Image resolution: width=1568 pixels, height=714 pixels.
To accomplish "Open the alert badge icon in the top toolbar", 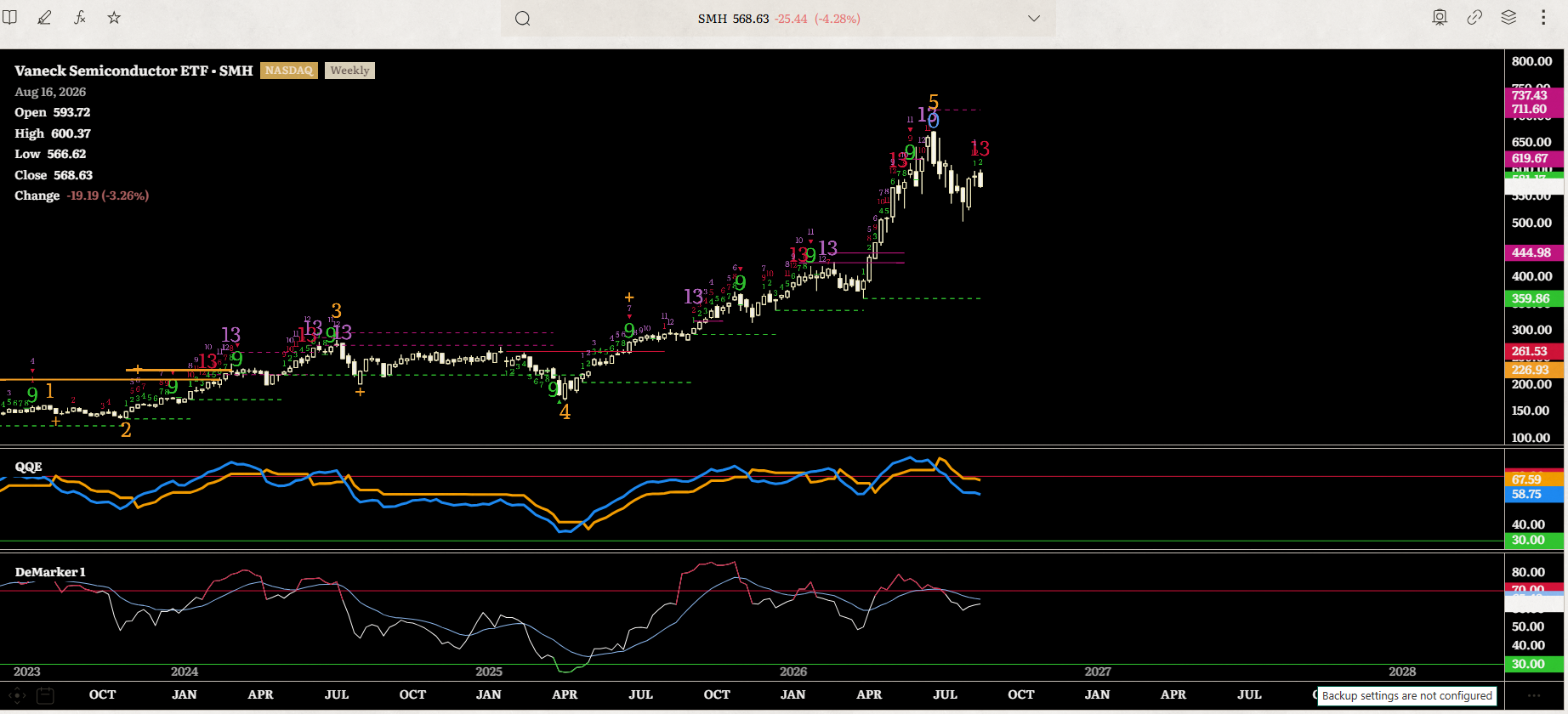I will coord(1440,18).
